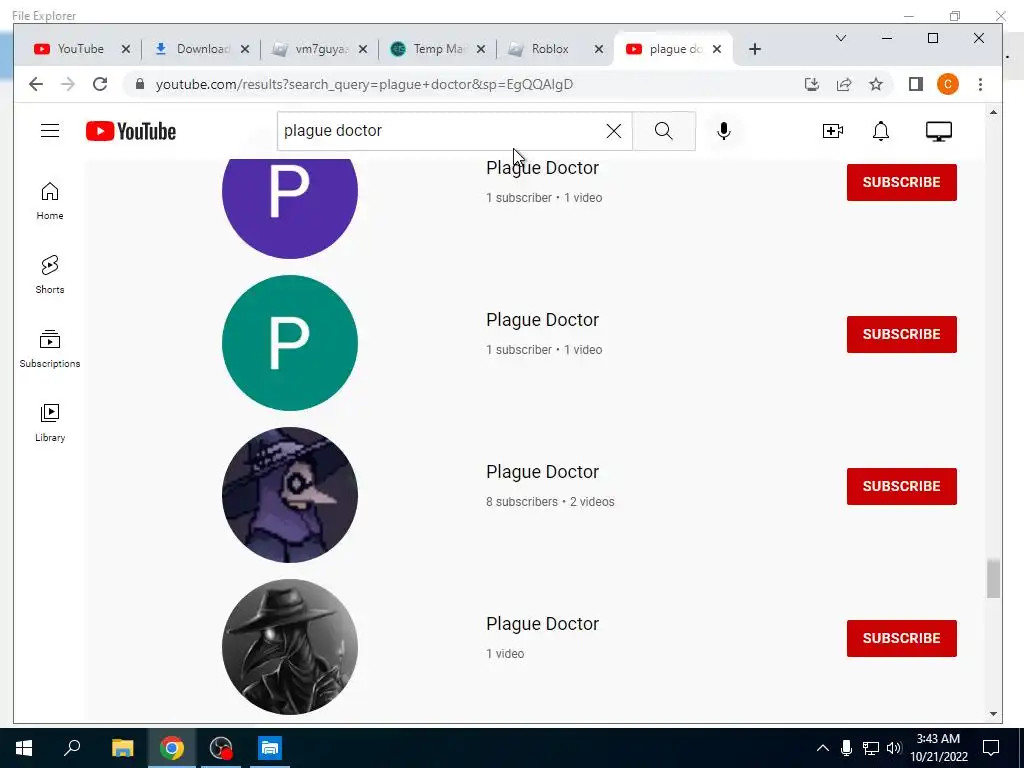Open Windows taskbar search
The width and height of the screenshot is (1024, 768).
click(72, 748)
